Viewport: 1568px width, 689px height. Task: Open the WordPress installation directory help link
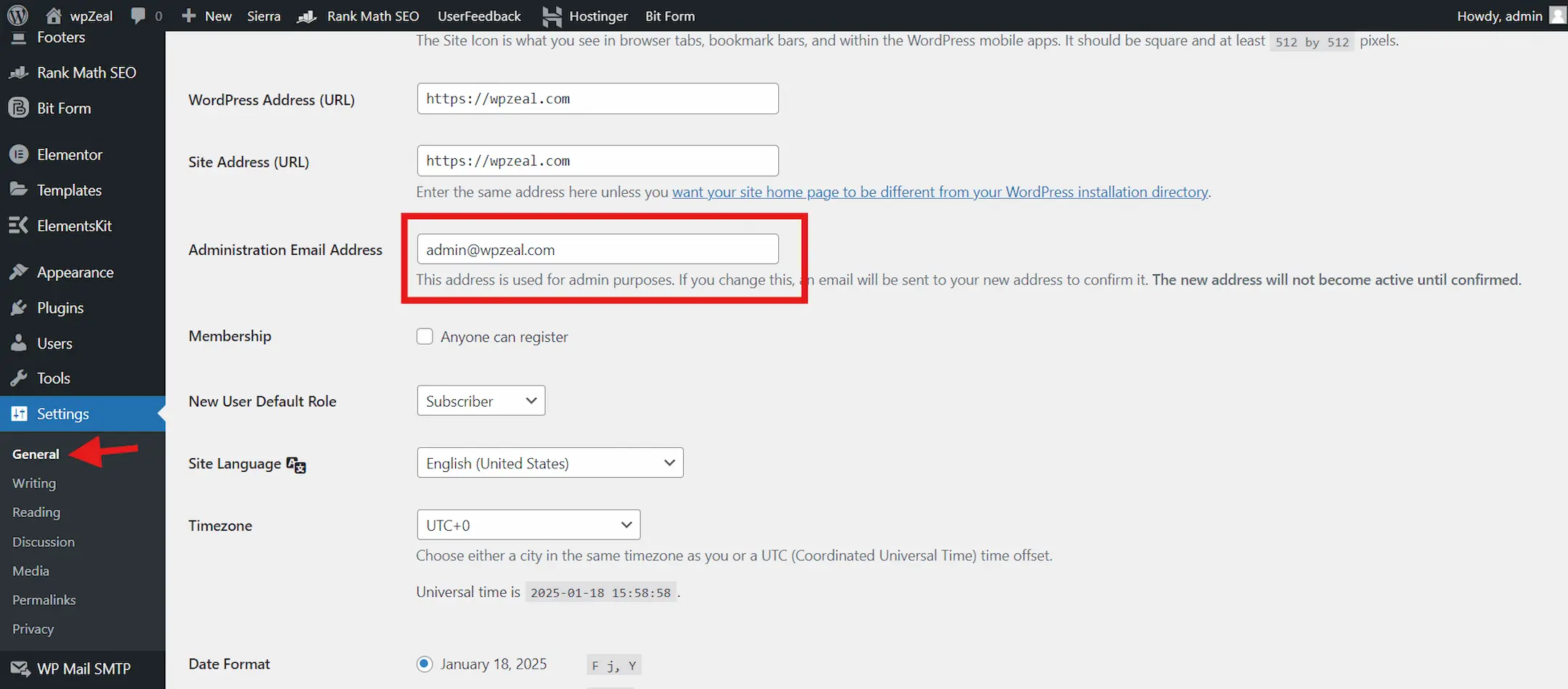tap(940, 192)
